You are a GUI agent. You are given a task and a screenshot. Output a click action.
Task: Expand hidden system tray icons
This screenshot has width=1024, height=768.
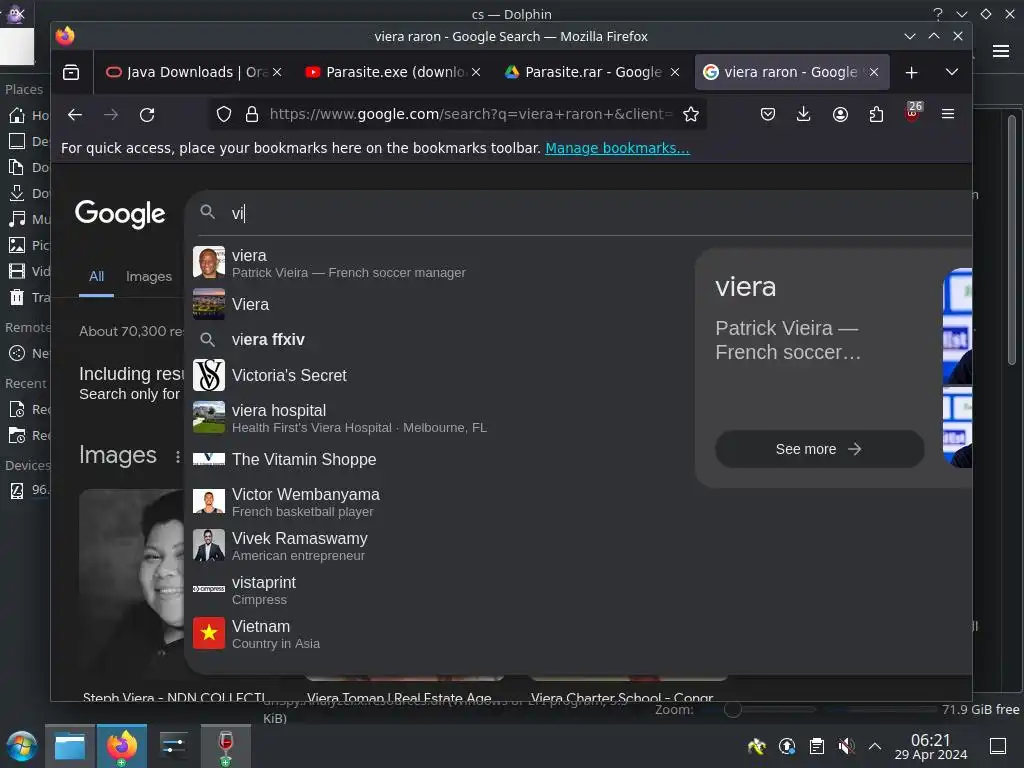point(875,746)
